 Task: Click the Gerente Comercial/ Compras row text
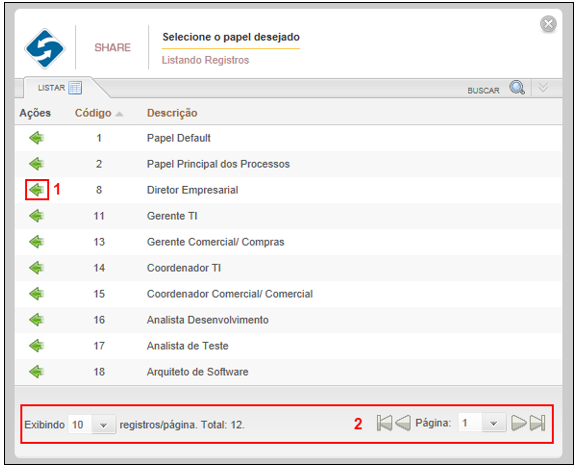point(216,242)
